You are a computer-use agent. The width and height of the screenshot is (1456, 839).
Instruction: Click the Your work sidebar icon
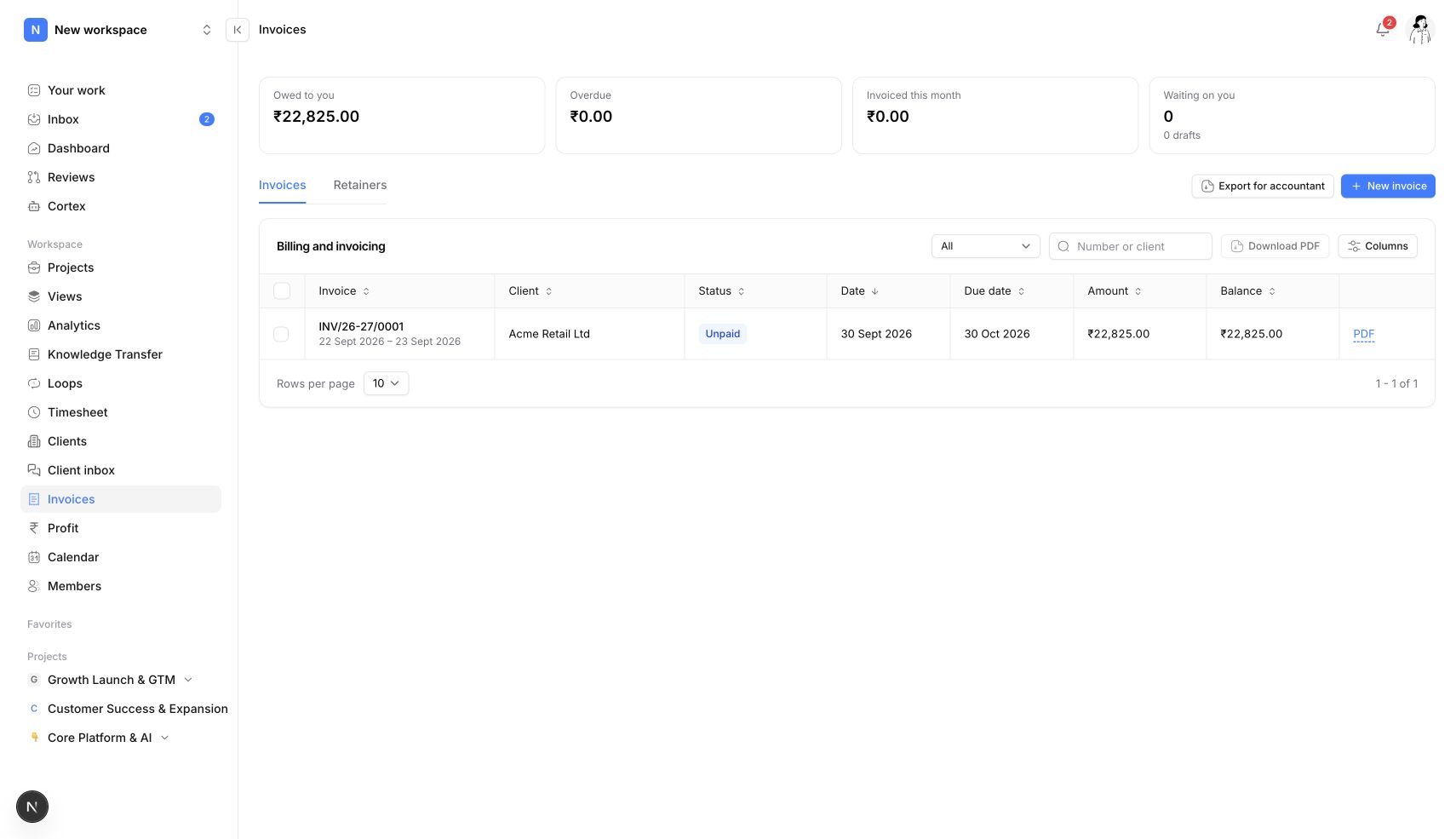pos(34,90)
